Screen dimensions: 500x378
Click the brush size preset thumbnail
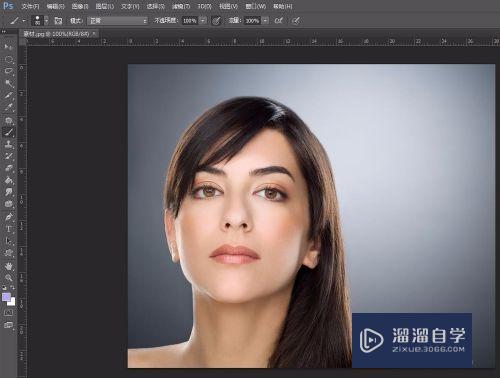[38, 20]
